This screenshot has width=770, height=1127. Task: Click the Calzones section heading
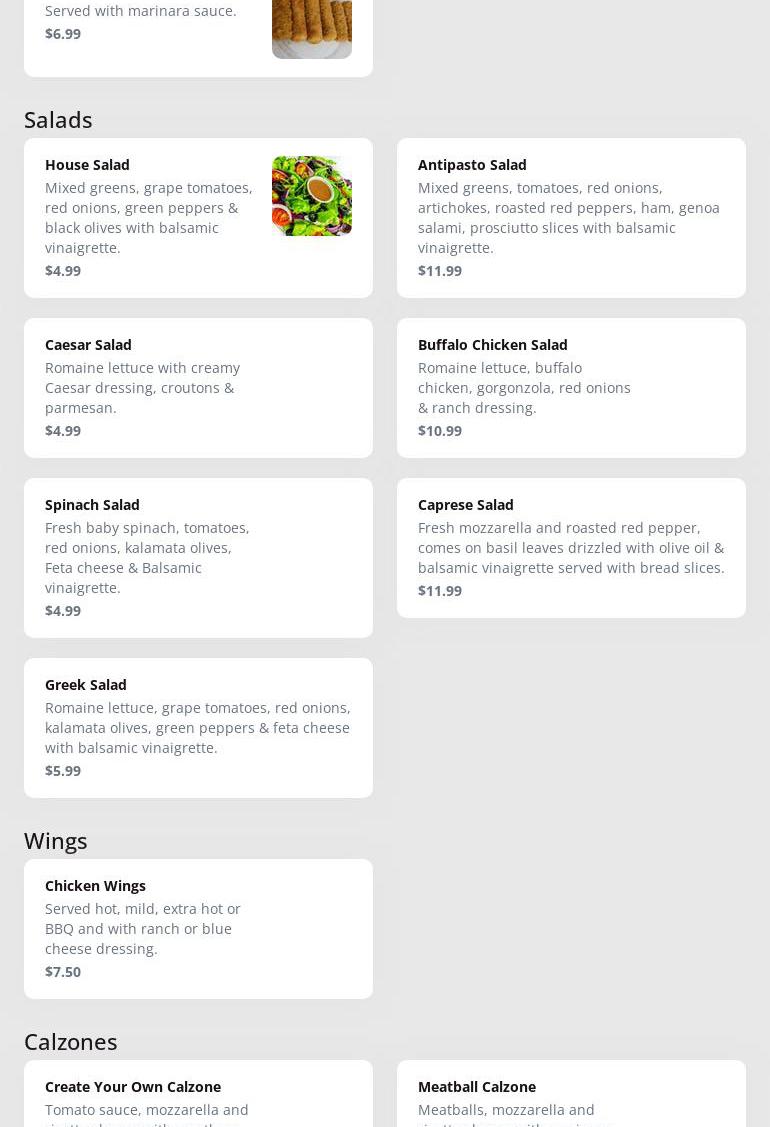pos(70,1042)
